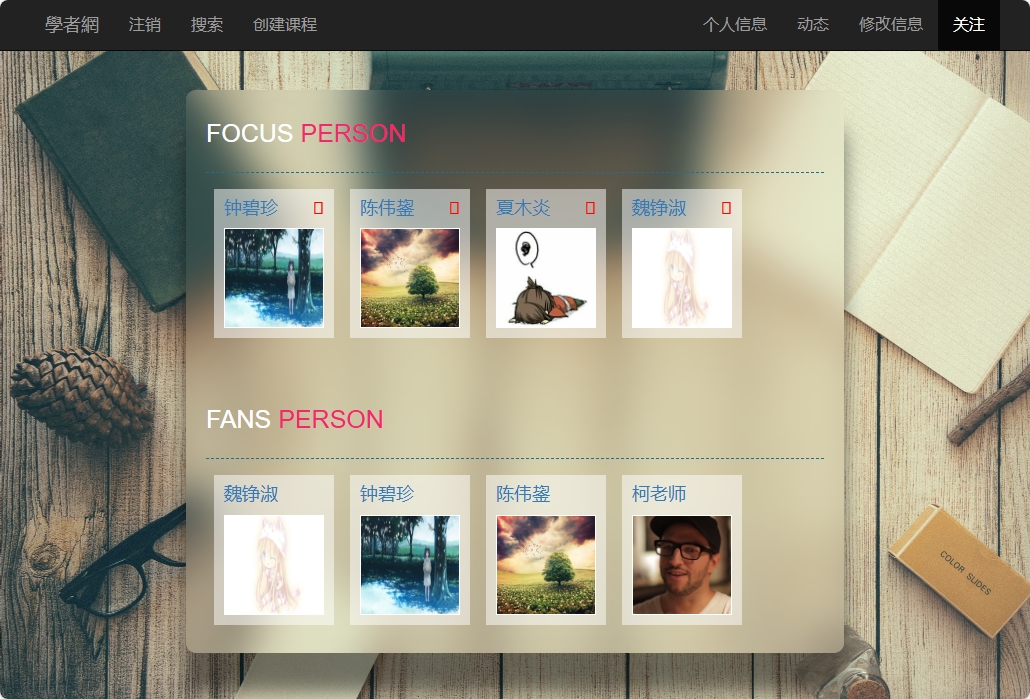Screen dimensions: 1030x699
Task: Open 钟碧珍 name link under Focus Person
Action: pyautogui.click(x=252, y=208)
